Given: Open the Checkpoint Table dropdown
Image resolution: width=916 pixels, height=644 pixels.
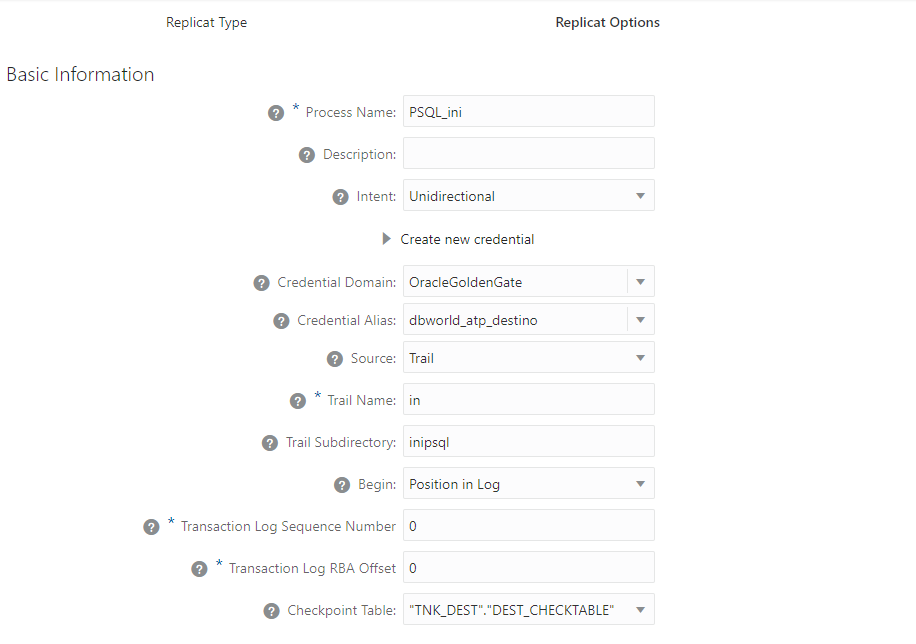Looking at the screenshot, I should (640, 610).
